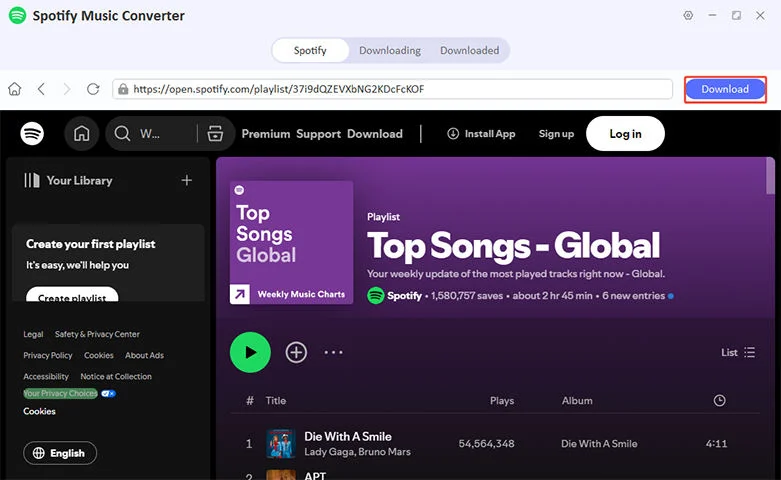Navigate back with the left arrow

(41, 89)
